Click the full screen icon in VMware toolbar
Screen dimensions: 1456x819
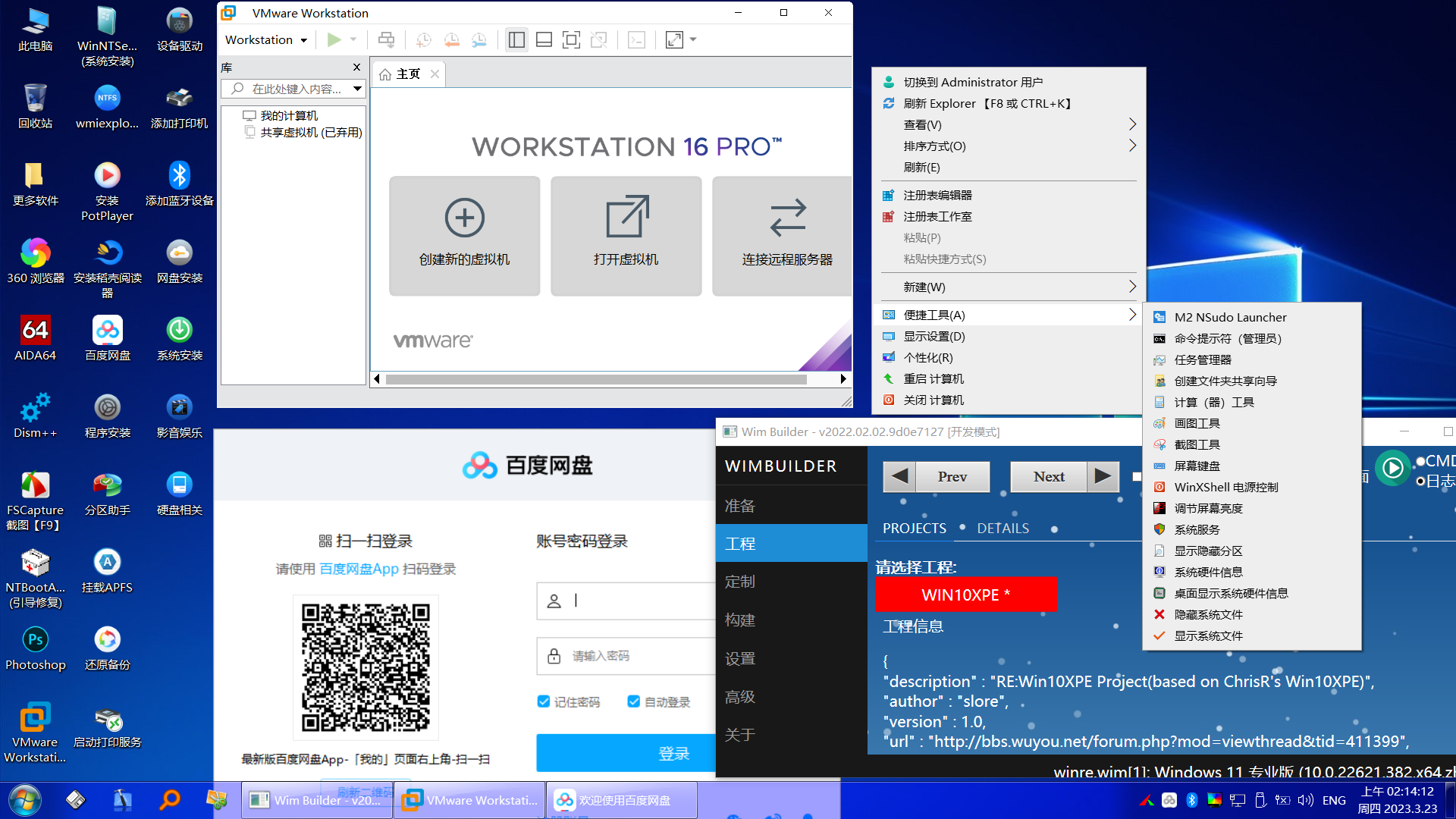pos(571,39)
